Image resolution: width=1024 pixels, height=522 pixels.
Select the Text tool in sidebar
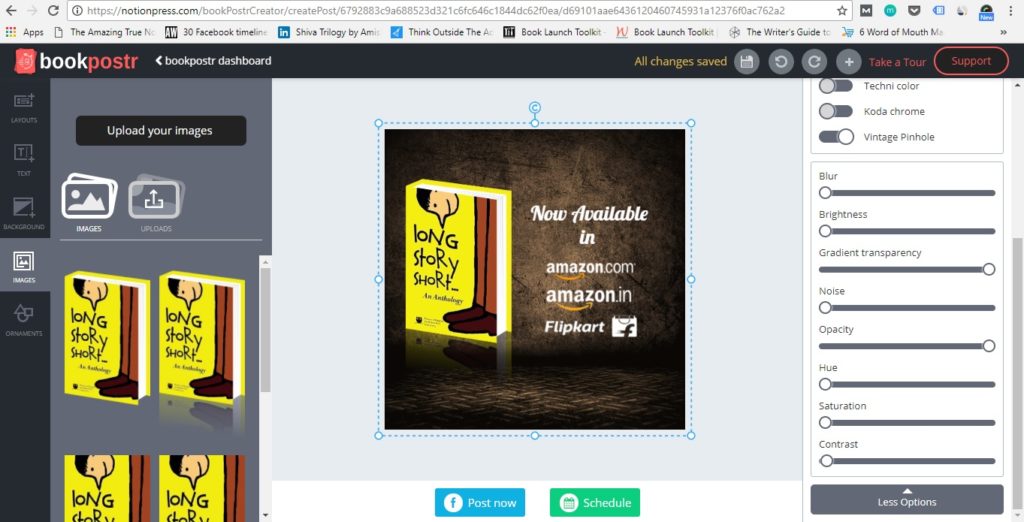[x=24, y=159]
